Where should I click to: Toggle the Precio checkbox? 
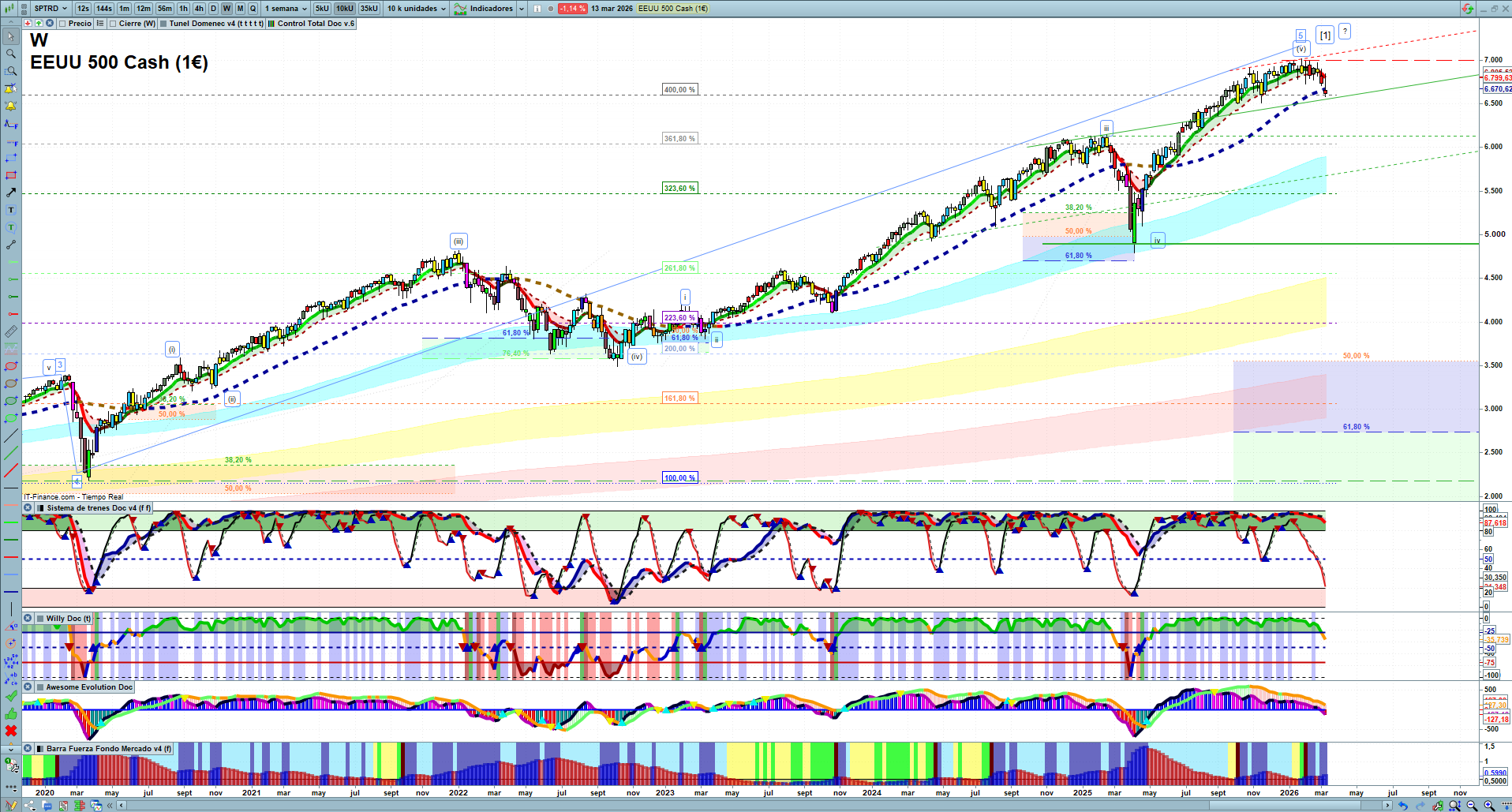point(62,24)
